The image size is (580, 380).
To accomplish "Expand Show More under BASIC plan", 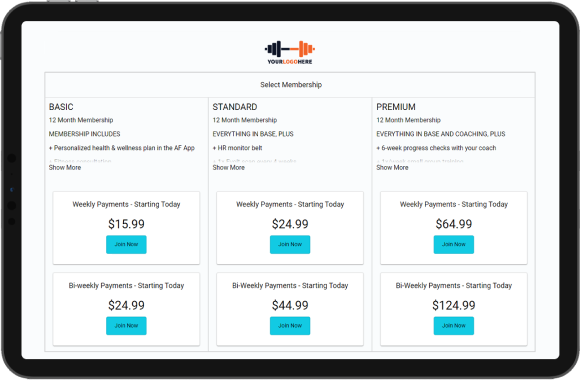I will click(x=65, y=168).
